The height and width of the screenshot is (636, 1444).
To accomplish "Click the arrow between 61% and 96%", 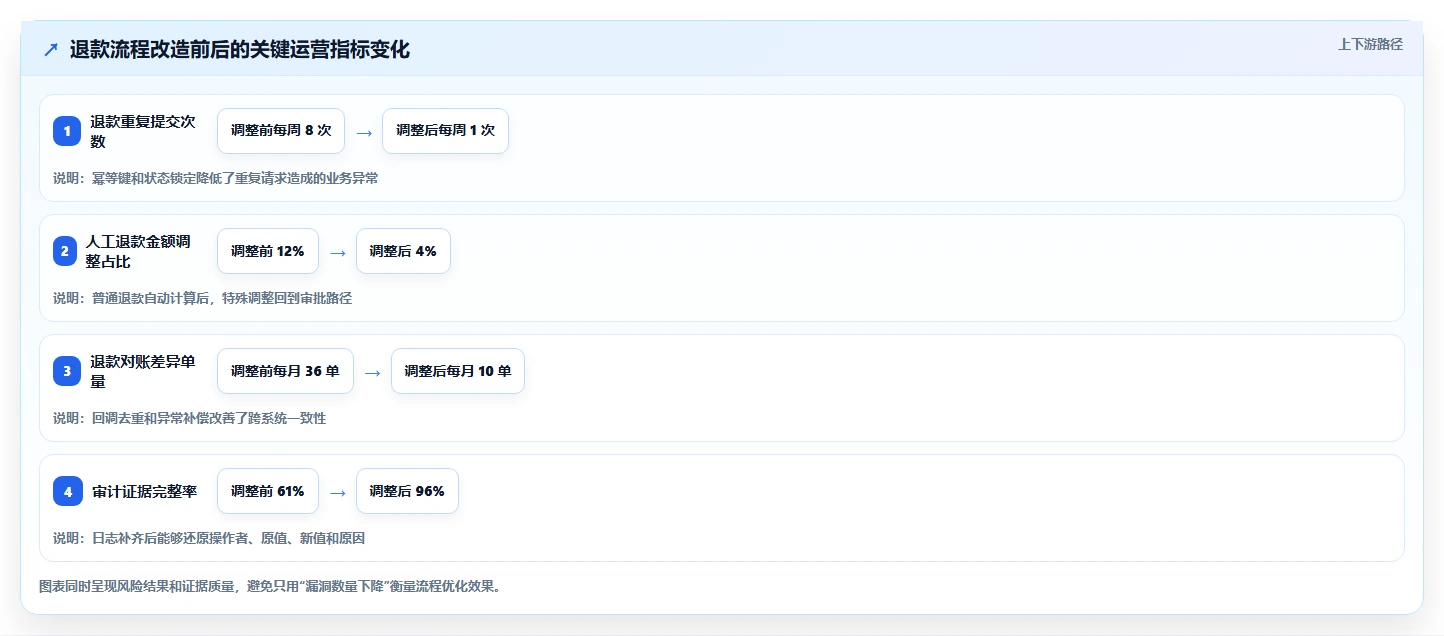I will click(x=338, y=492).
